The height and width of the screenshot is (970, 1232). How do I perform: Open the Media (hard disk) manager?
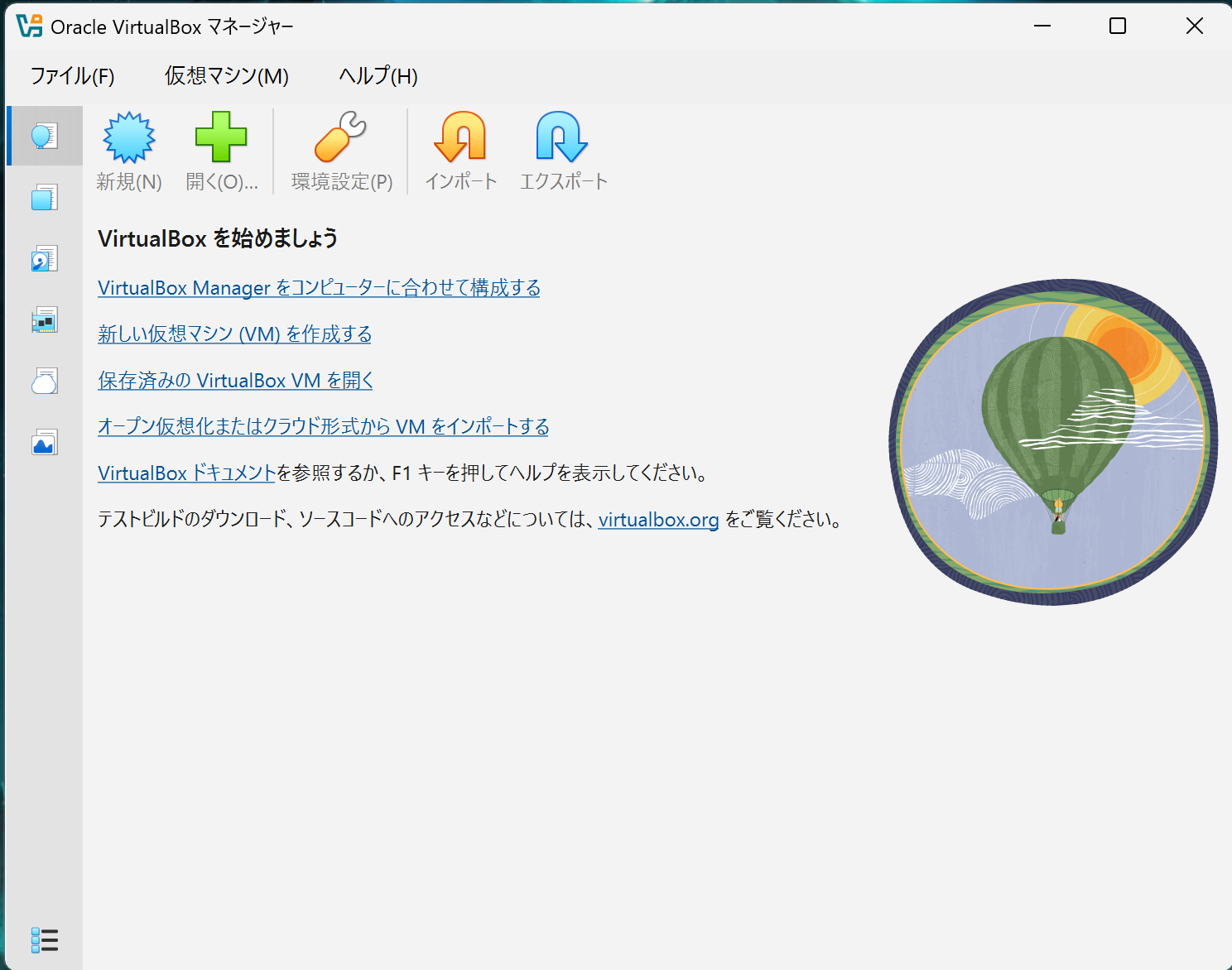pyautogui.click(x=46, y=257)
